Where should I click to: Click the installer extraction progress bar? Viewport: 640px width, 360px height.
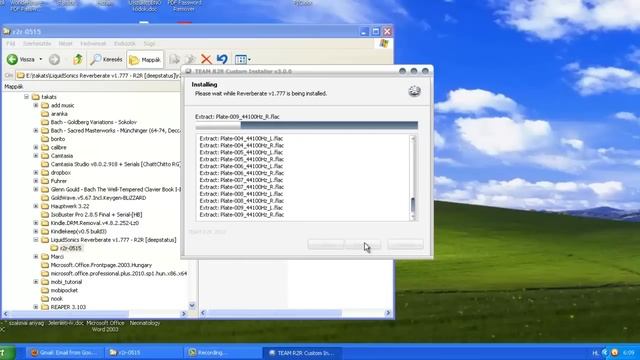(x=307, y=125)
